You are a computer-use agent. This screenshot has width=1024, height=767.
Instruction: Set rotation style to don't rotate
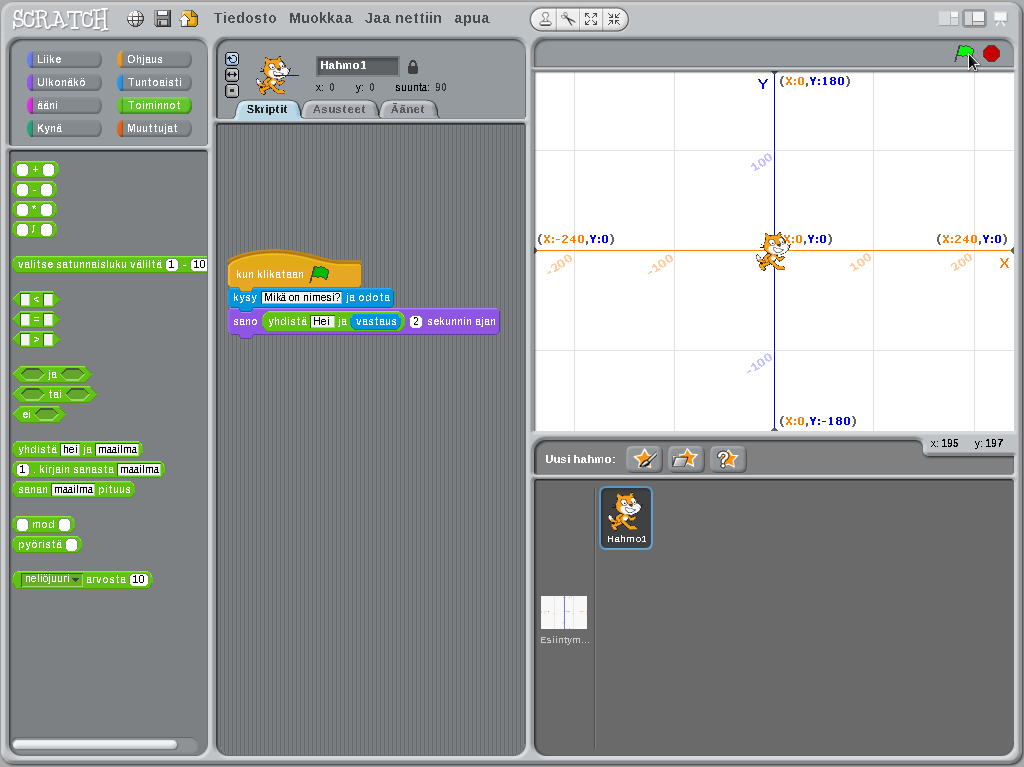coord(232,91)
